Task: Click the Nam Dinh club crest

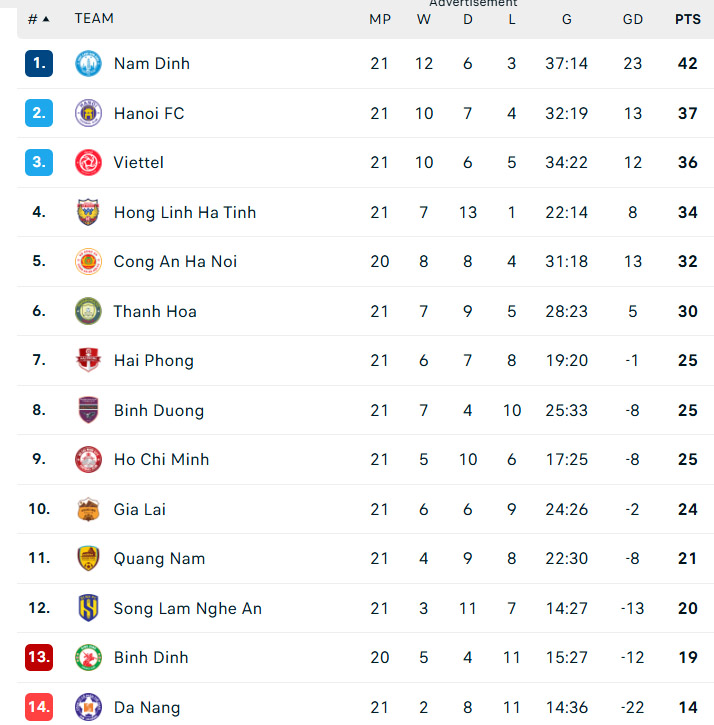Action: [88, 64]
